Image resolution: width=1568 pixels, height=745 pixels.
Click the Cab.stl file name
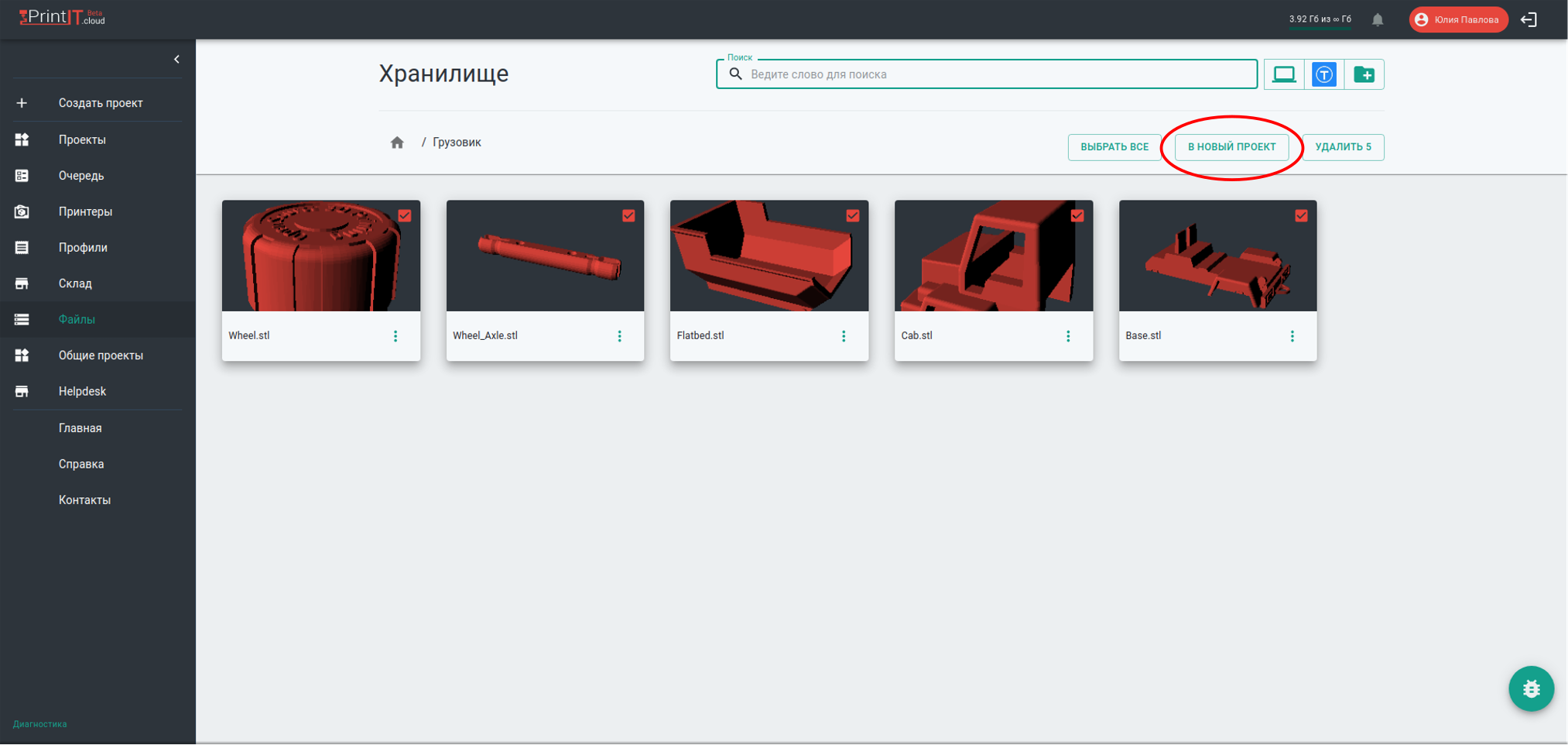coord(917,336)
